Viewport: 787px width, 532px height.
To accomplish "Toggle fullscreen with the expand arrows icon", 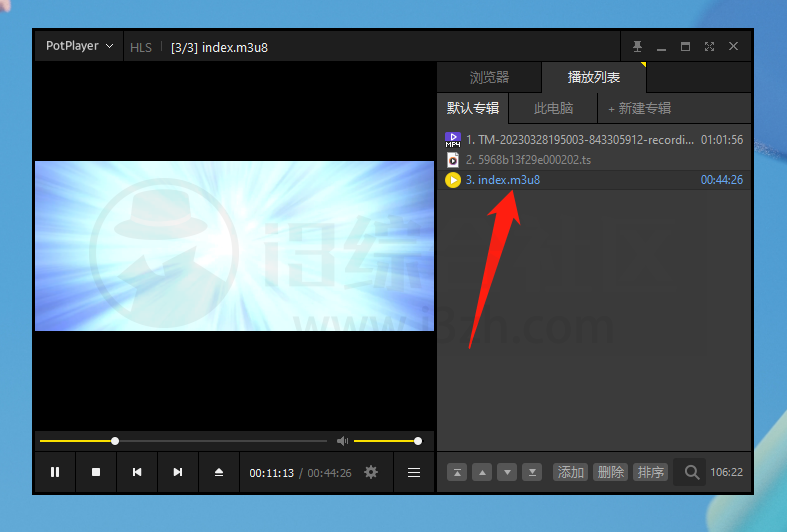I will point(709,47).
